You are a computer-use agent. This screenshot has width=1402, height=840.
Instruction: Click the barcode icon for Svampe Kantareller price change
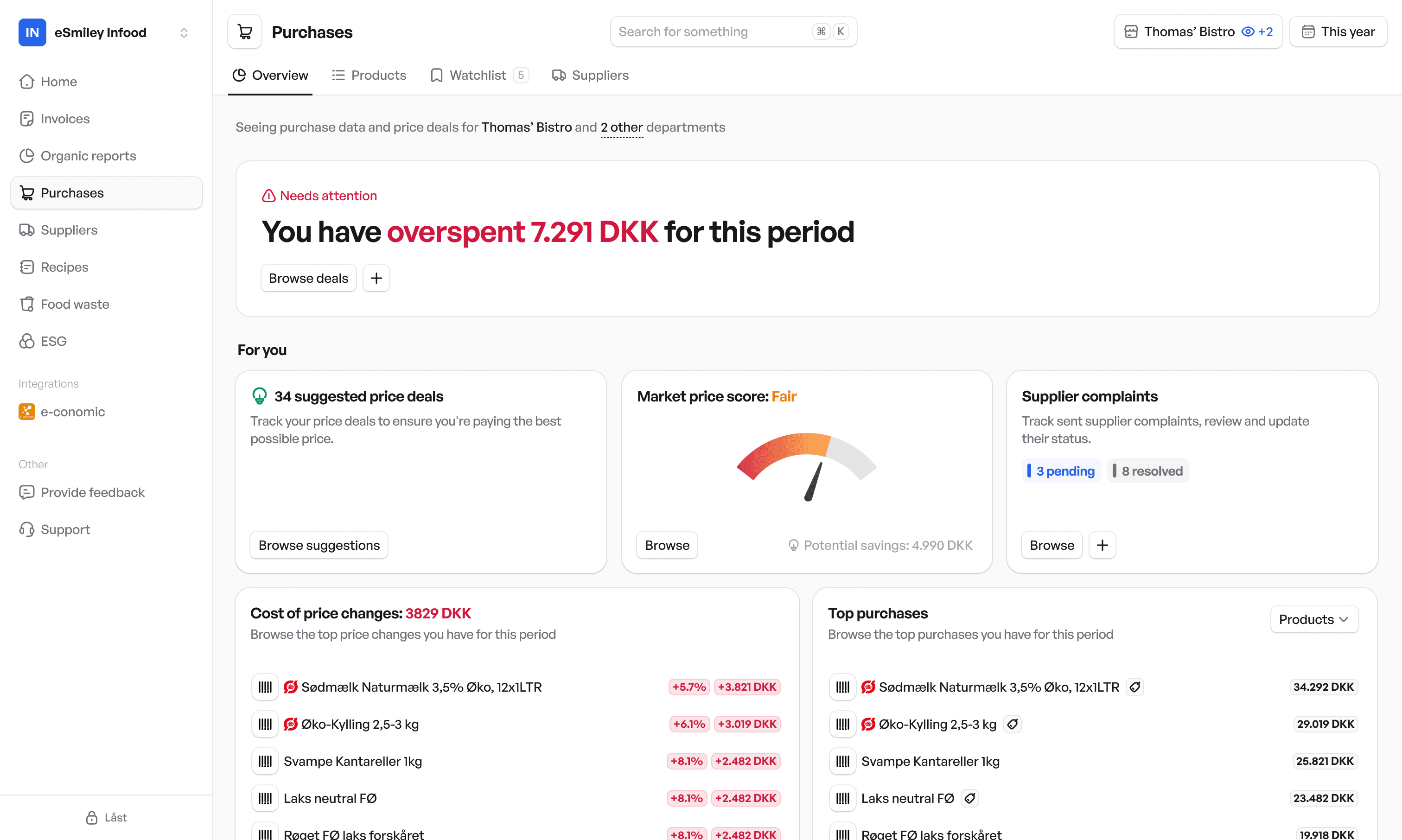[265, 761]
